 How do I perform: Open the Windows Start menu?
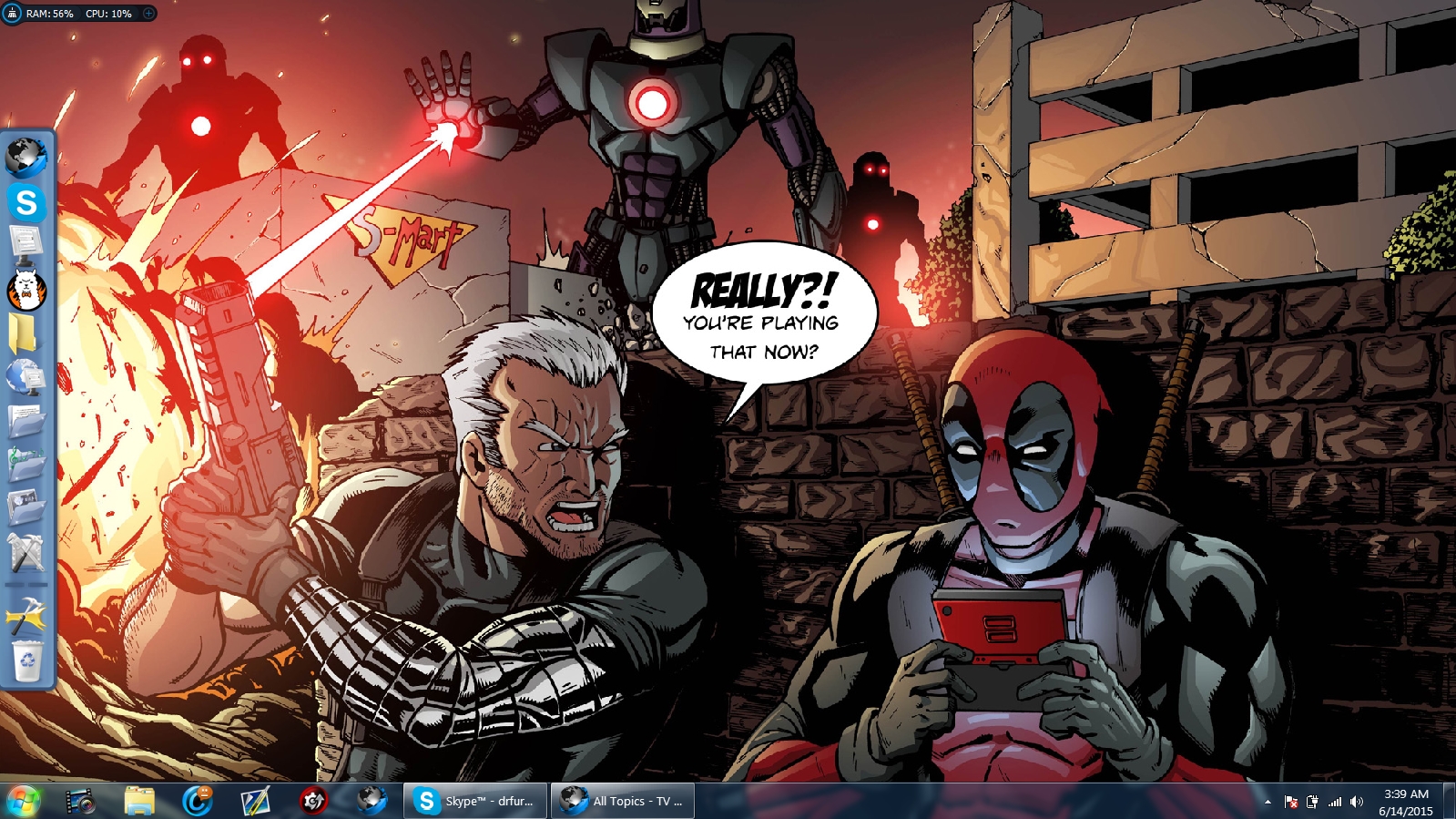pos(23,801)
